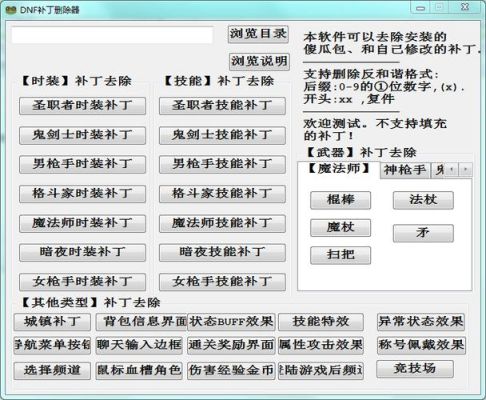
Task: Remove 女枪手时装补丁
Action: point(82,282)
